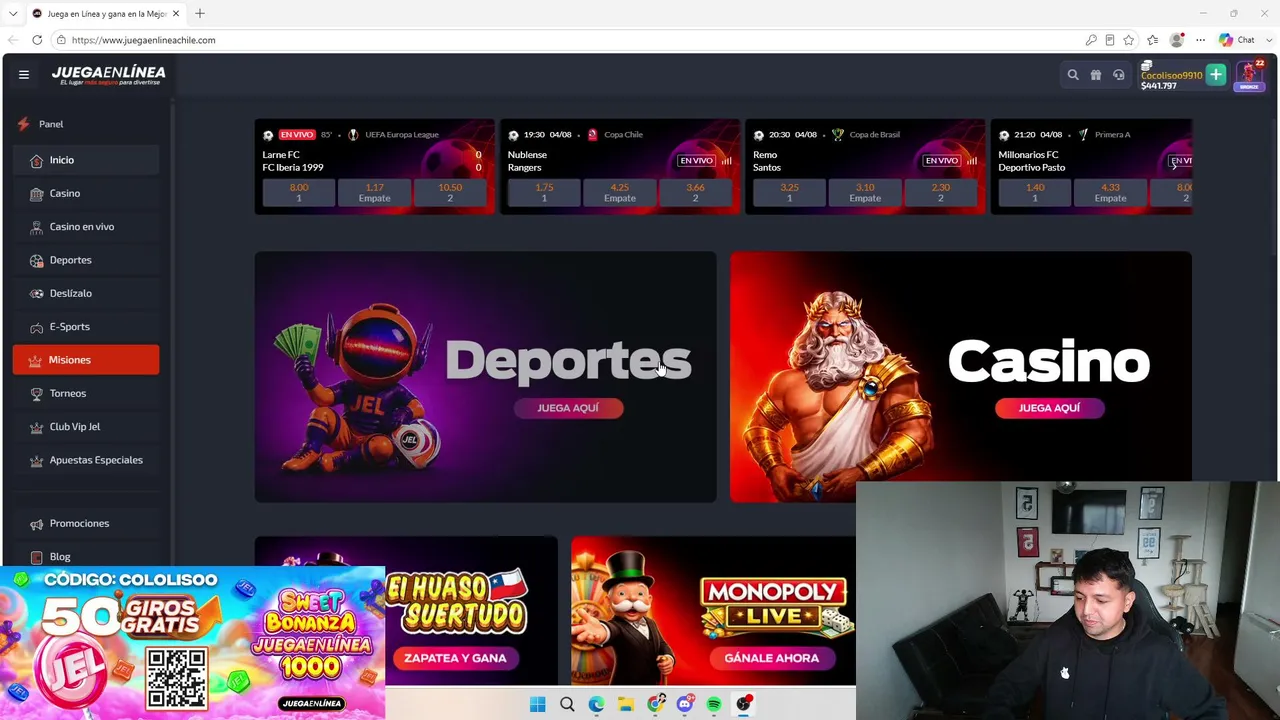Click the Panel lightning icon in the sidebar
The width and height of the screenshot is (1280, 720).
click(x=24, y=124)
